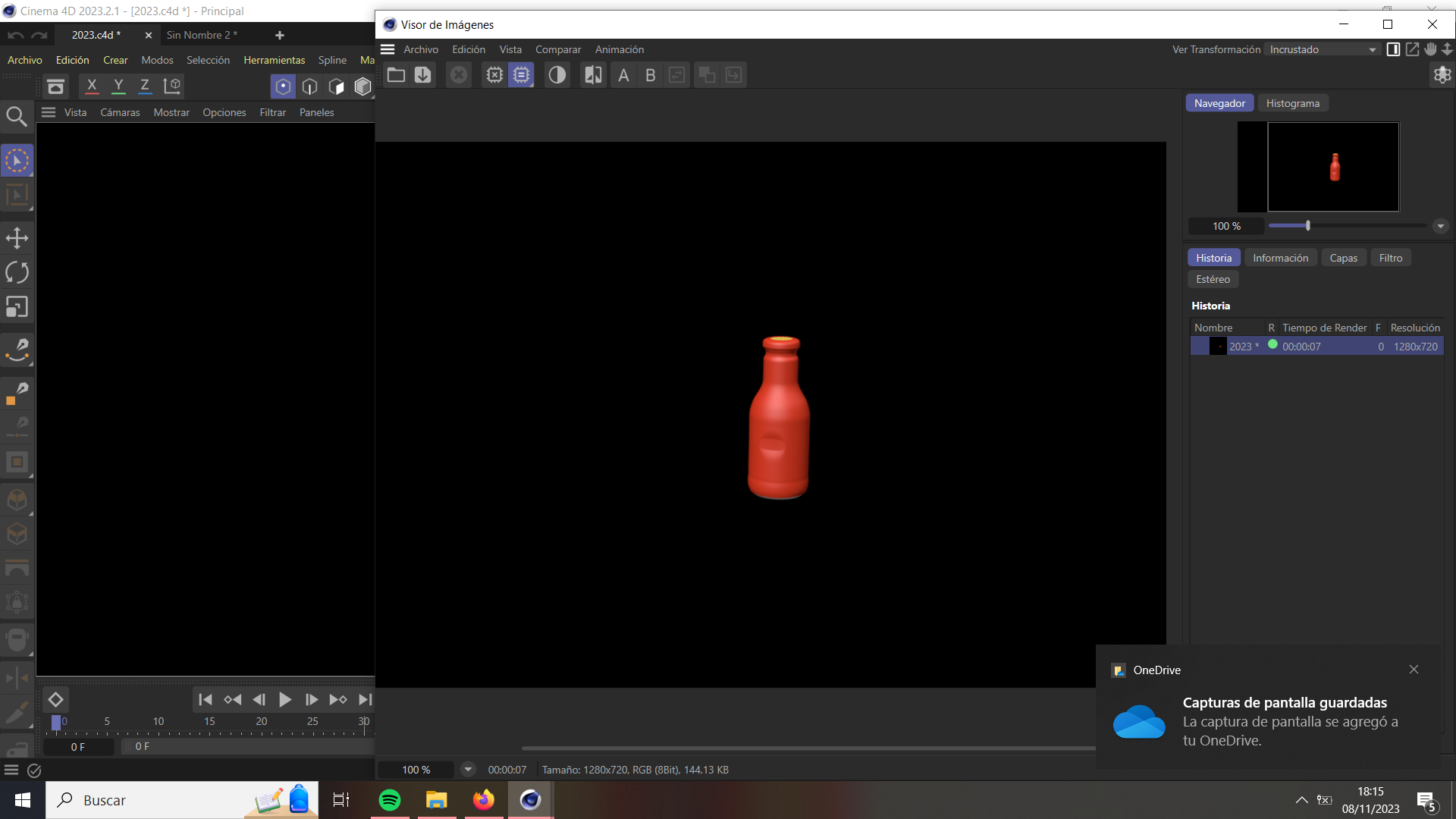Viewport: 1456px width, 819px height.
Task: Select the Move tool
Action: [17, 238]
